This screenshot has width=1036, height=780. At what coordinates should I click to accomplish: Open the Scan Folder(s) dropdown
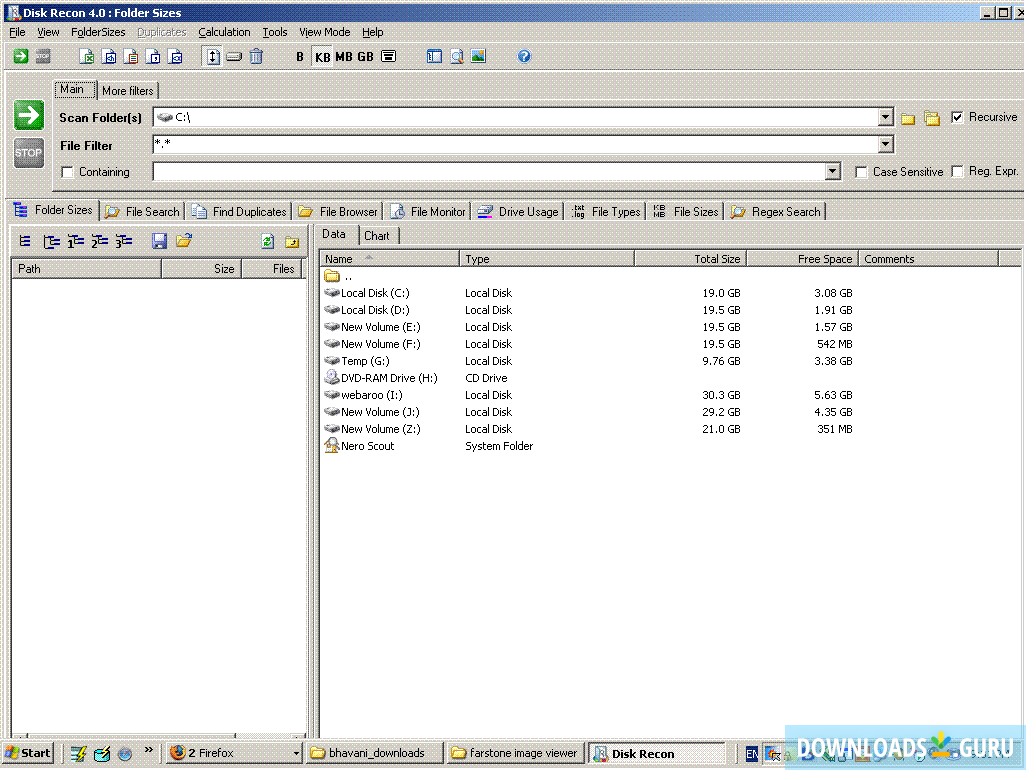885,118
